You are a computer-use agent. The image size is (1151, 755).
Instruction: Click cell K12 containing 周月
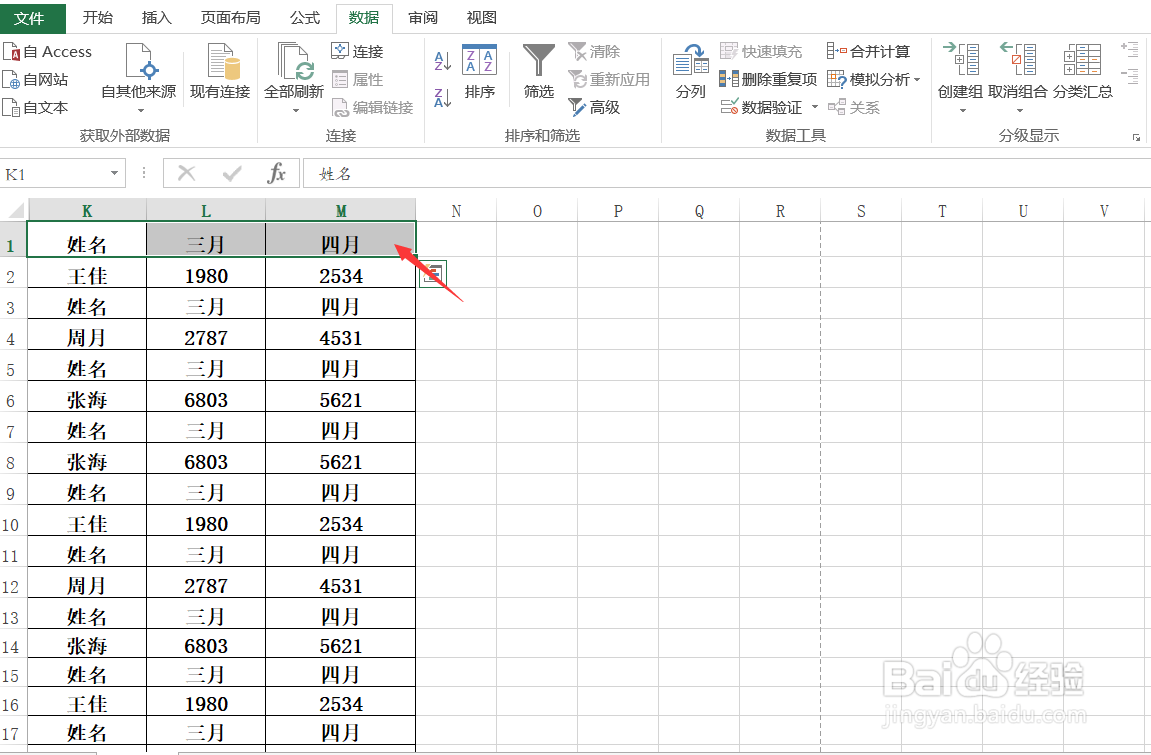point(87,586)
